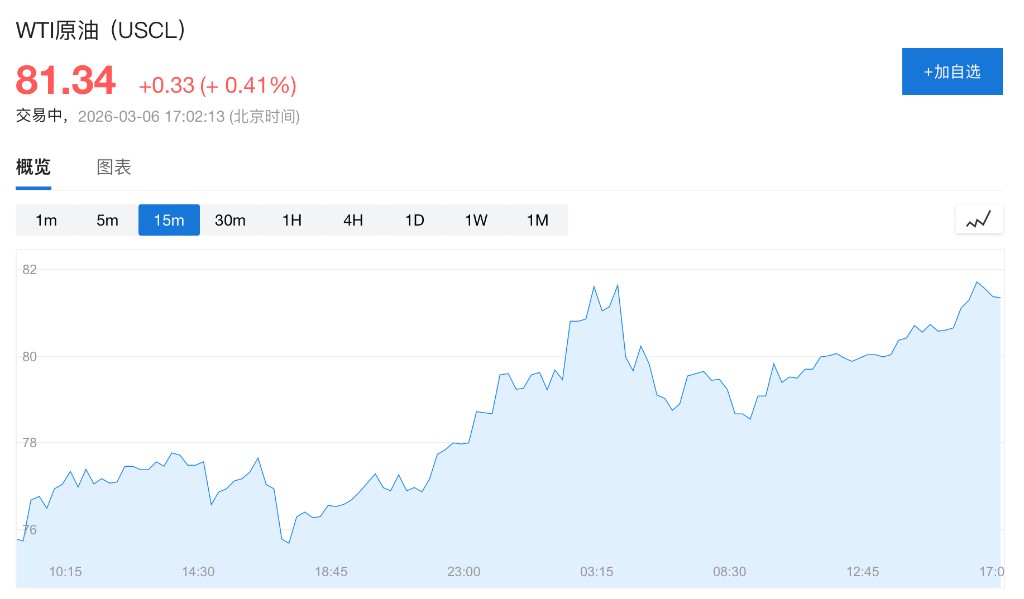Add USCL to watchlist with +加自选

(x=951, y=72)
